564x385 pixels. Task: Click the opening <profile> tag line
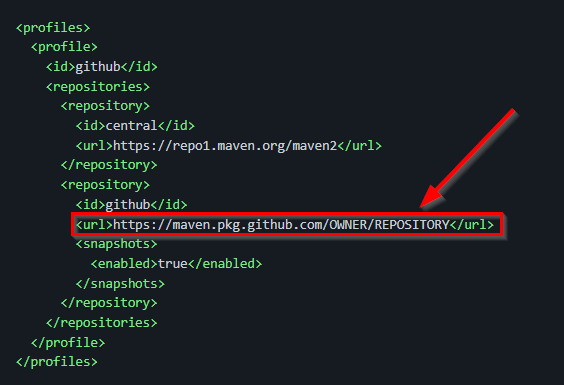[x=64, y=47]
